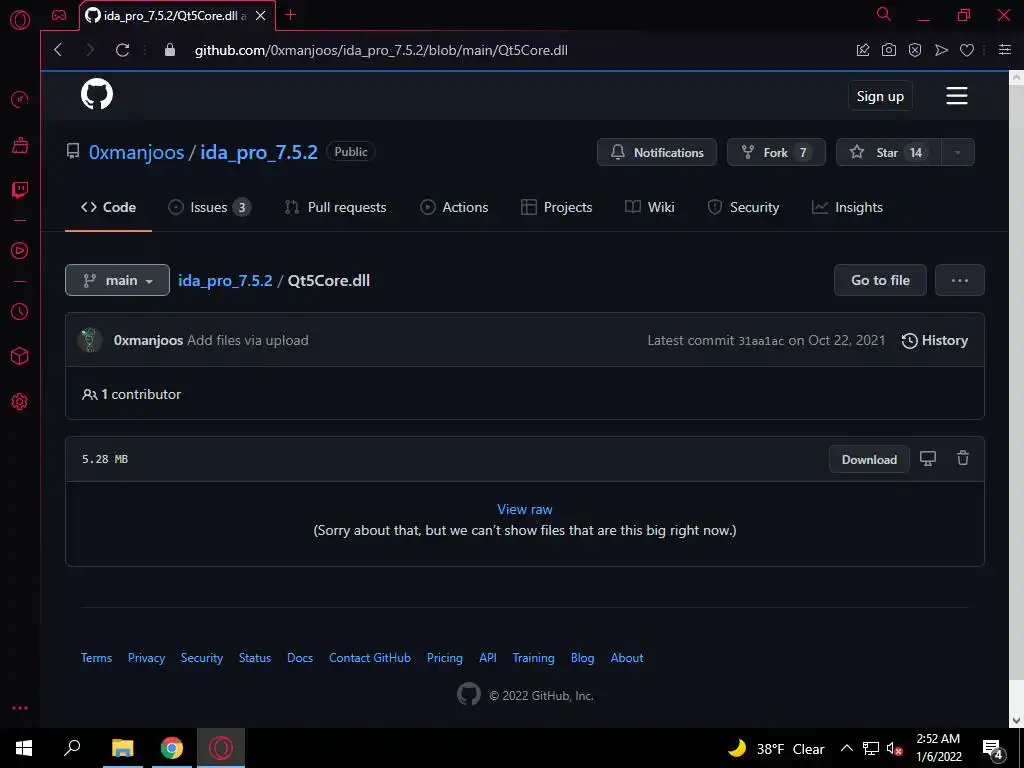Open file with GitHub Desktop icon
The height and width of the screenshot is (768, 1024).
click(928, 458)
